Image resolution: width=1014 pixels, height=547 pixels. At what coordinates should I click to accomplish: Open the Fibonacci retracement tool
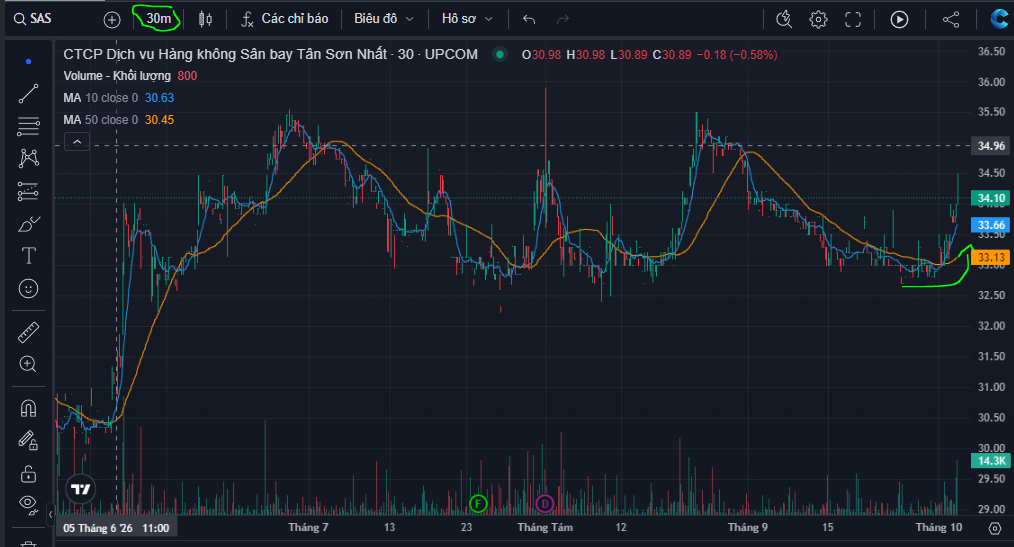pyautogui.click(x=28, y=126)
